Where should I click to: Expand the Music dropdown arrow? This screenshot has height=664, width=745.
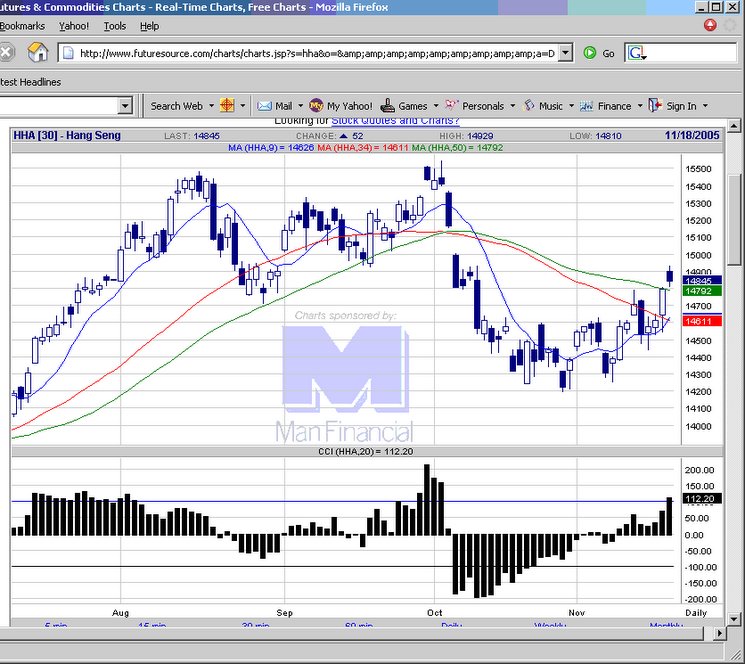click(x=571, y=106)
